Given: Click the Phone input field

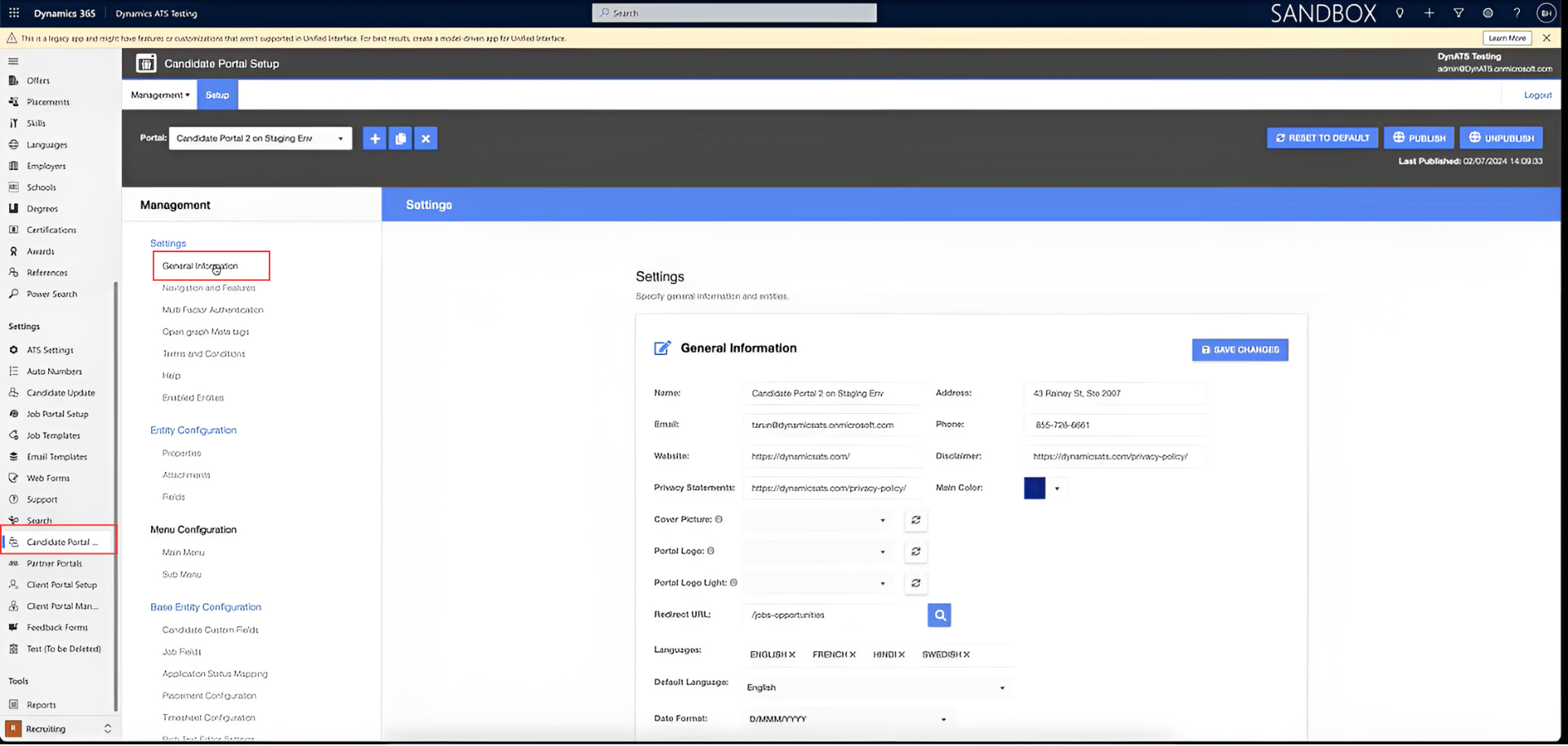Looking at the screenshot, I should [x=1115, y=426].
